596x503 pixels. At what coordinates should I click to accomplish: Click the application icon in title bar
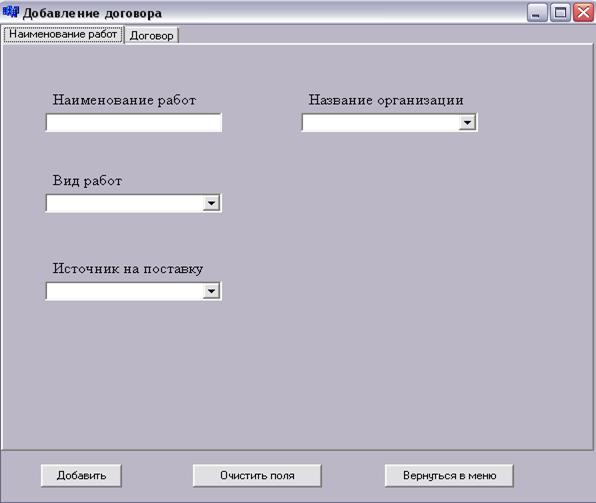10,12
